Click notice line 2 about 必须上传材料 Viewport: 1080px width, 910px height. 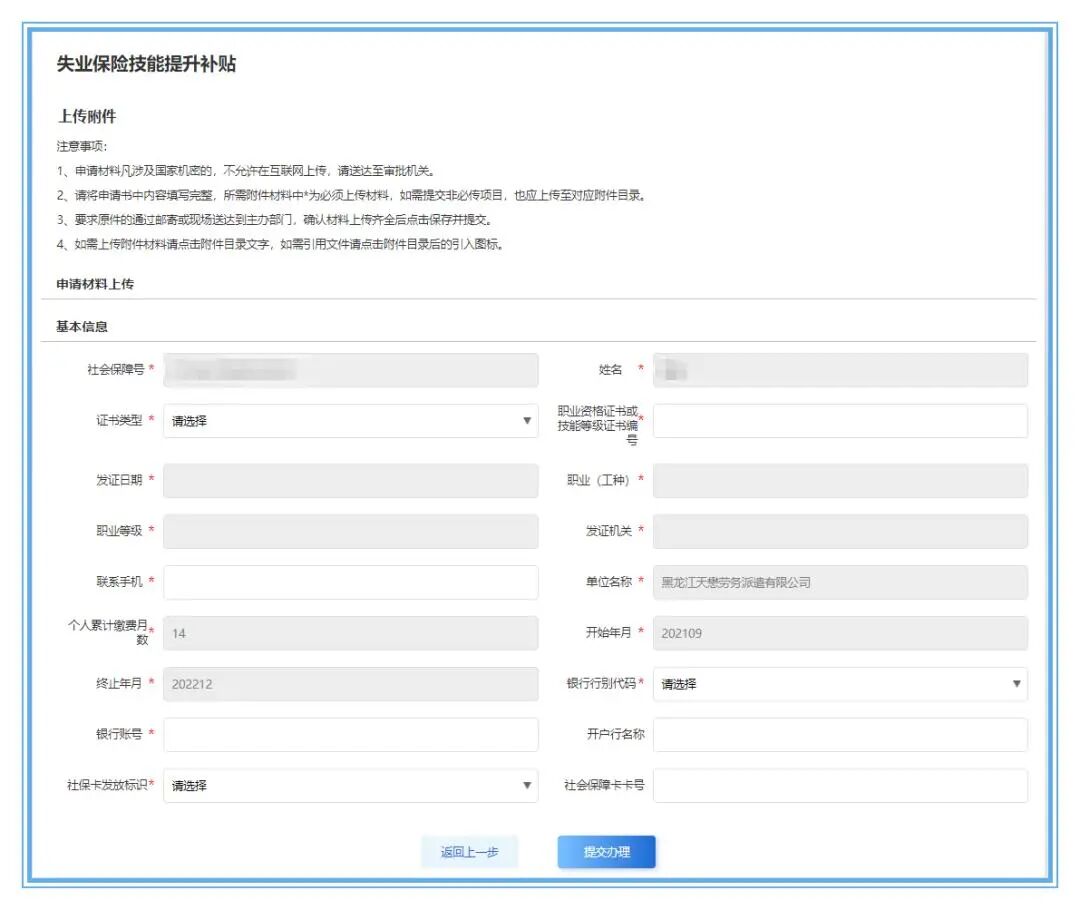click(352, 196)
